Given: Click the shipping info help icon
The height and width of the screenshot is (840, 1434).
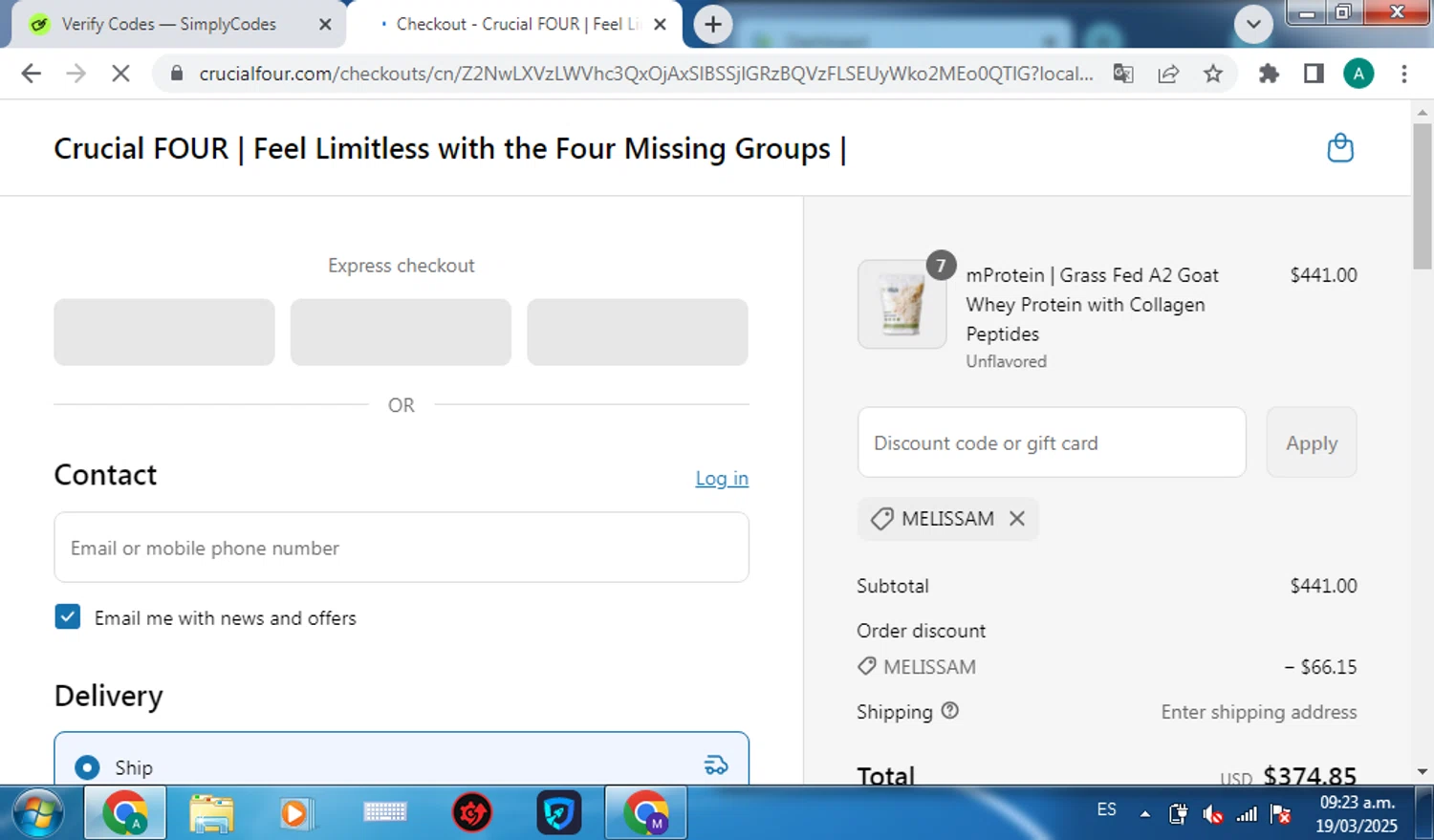Looking at the screenshot, I should point(949,711).
